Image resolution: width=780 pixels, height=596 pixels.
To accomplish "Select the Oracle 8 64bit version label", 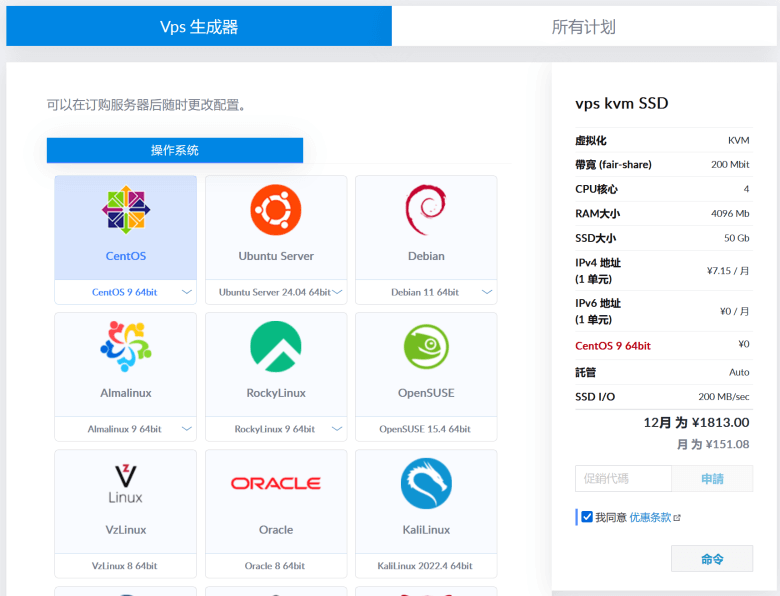I will click(x=275, y=566).
